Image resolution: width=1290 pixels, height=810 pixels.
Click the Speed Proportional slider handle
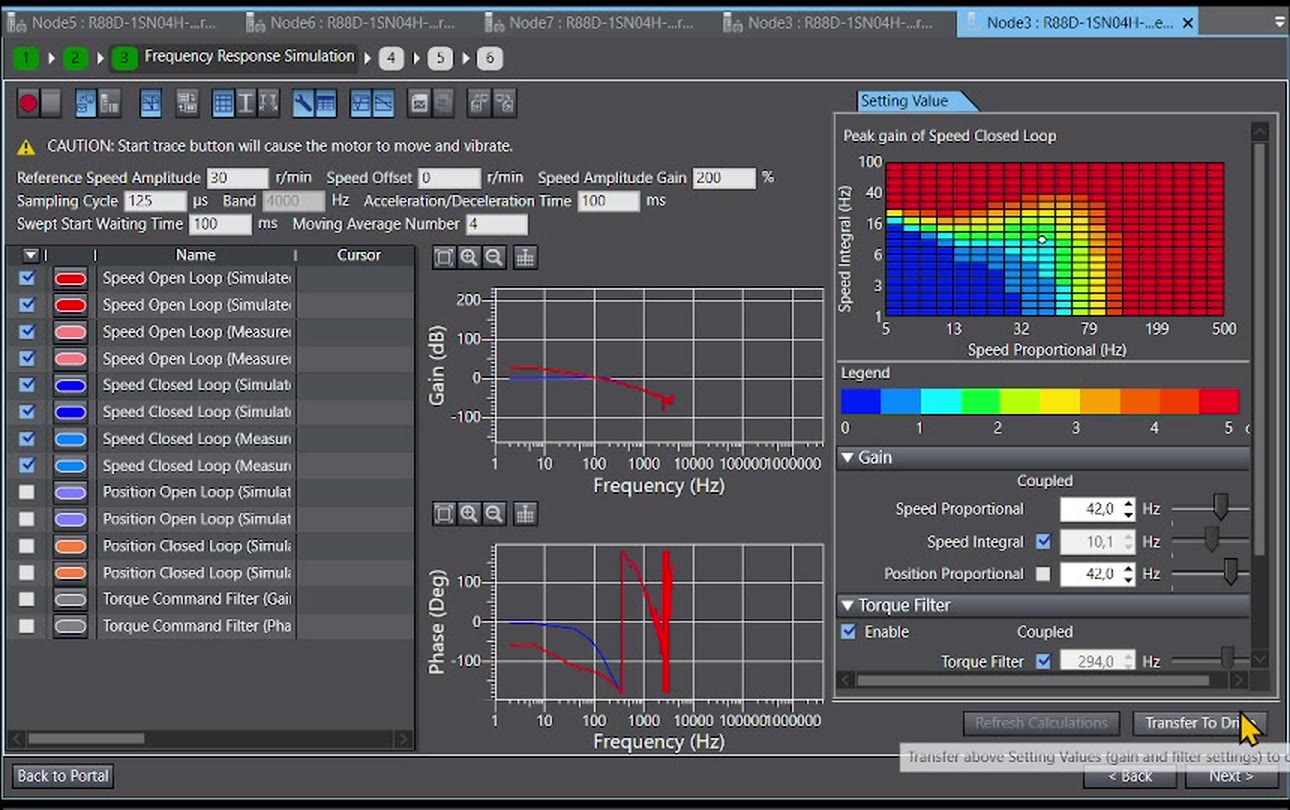click(1220, 507)
